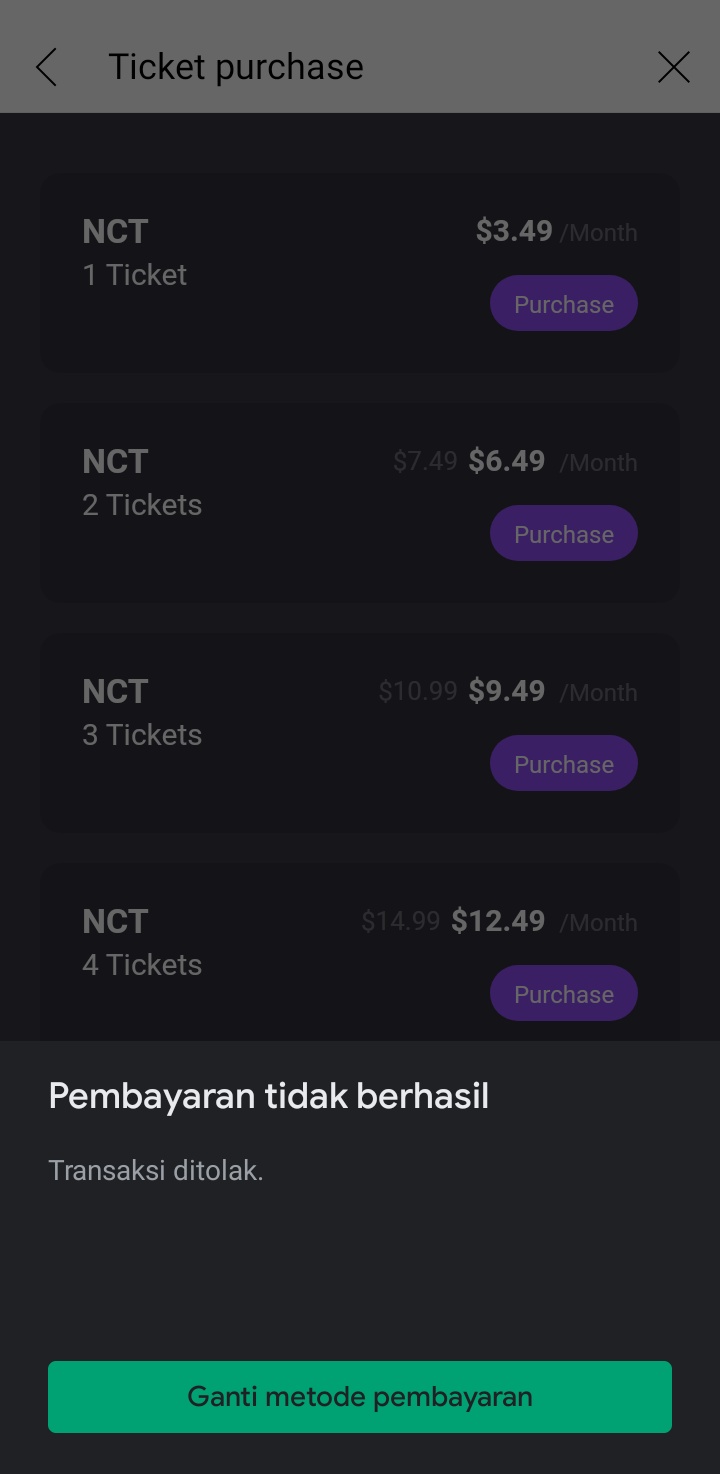
Task: Select the NCT 4 Tickets label
Action: (142, 943)
